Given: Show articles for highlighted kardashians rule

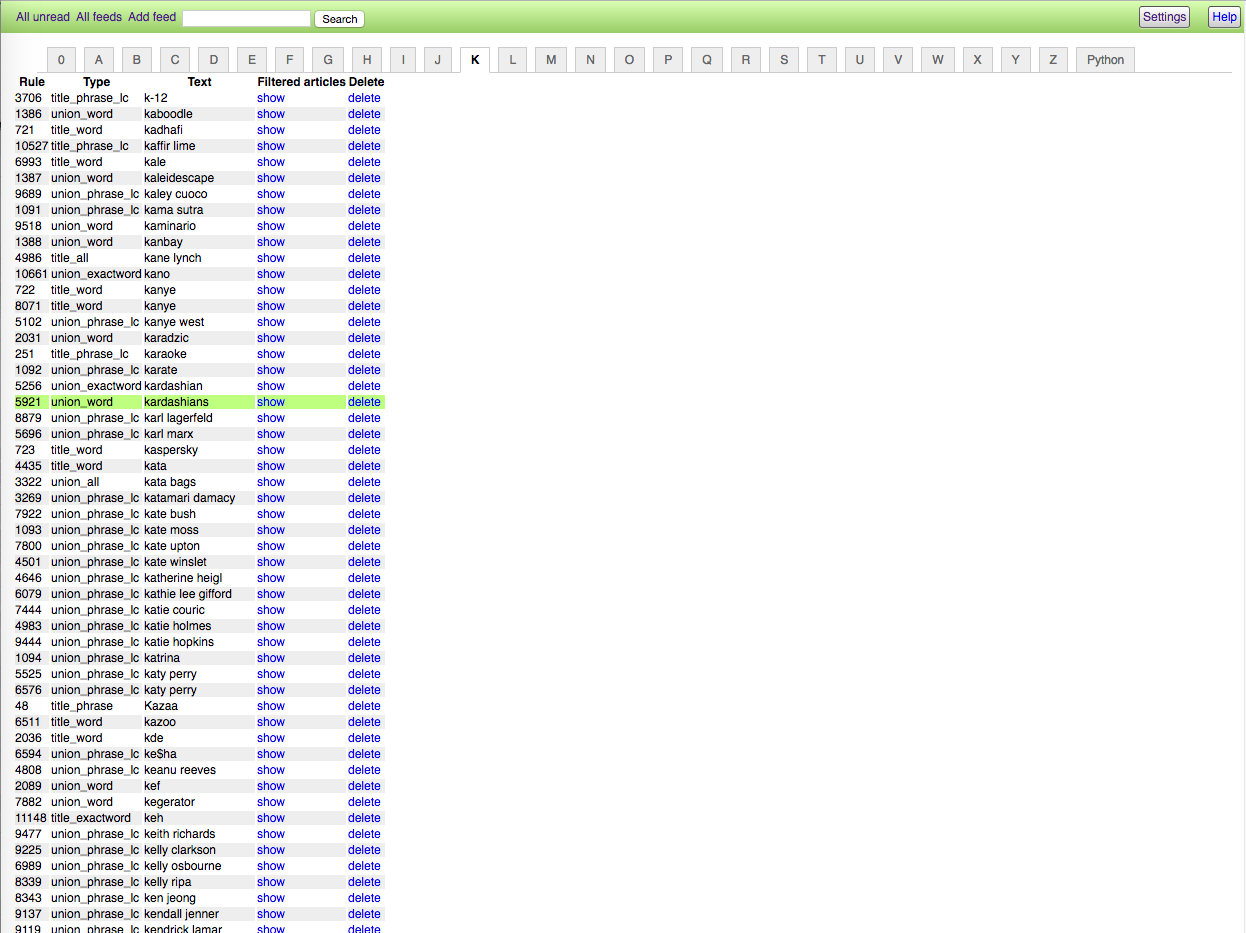Looking at the screenshot, I should (271, 402).
